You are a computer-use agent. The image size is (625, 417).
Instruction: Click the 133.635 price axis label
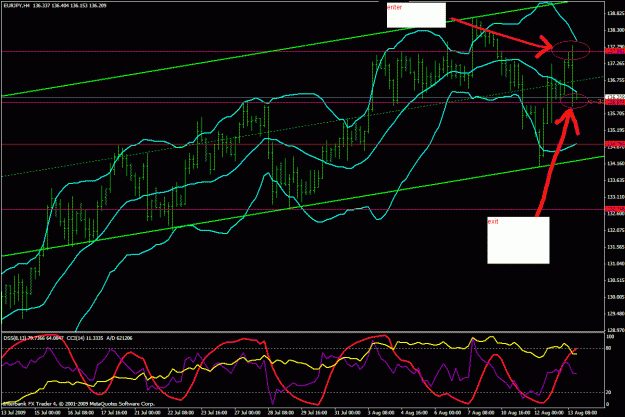pos(615,180)
